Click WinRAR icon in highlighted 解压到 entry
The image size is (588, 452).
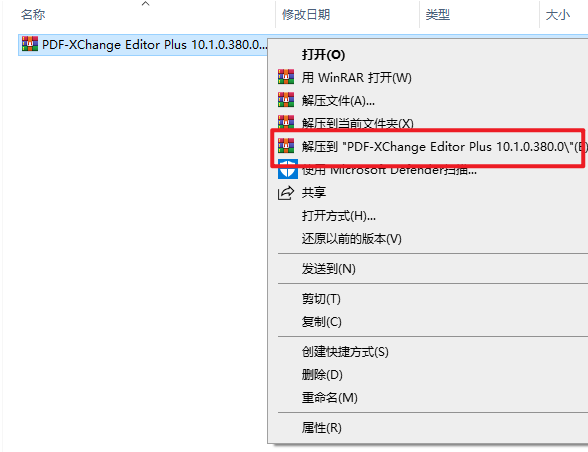click(286, 146)
